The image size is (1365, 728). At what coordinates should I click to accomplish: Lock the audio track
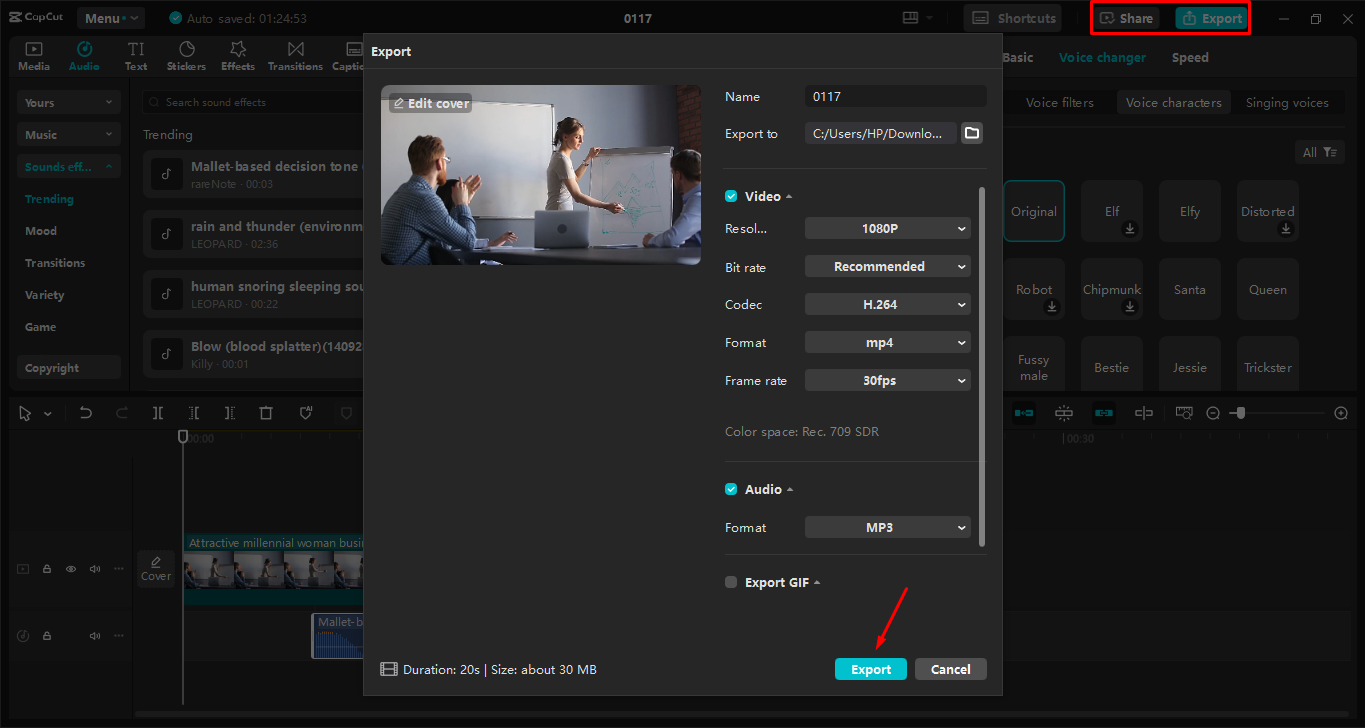[x=47, y=636]
